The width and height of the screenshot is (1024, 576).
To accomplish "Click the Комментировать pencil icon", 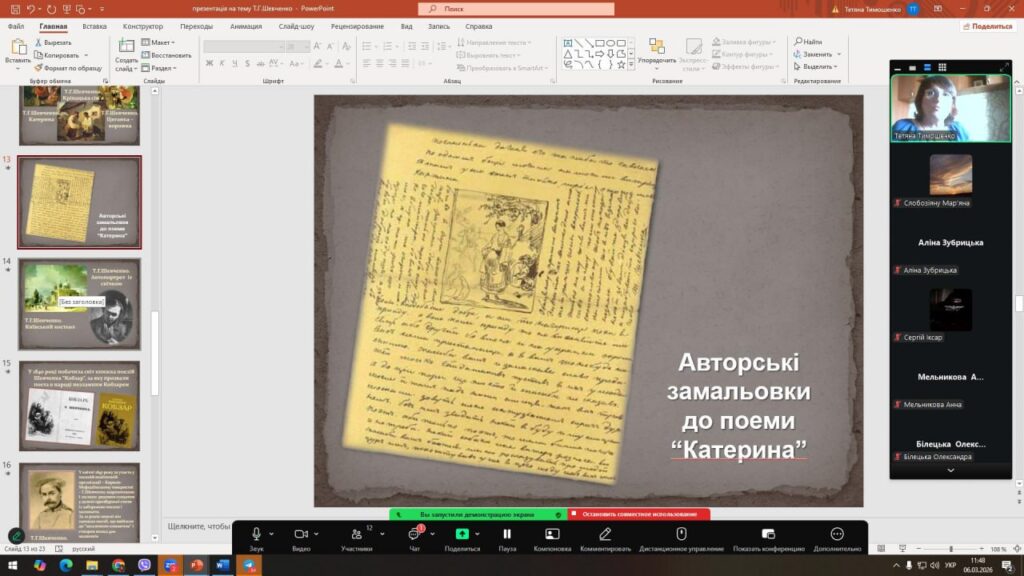I will tap(605, 535).
